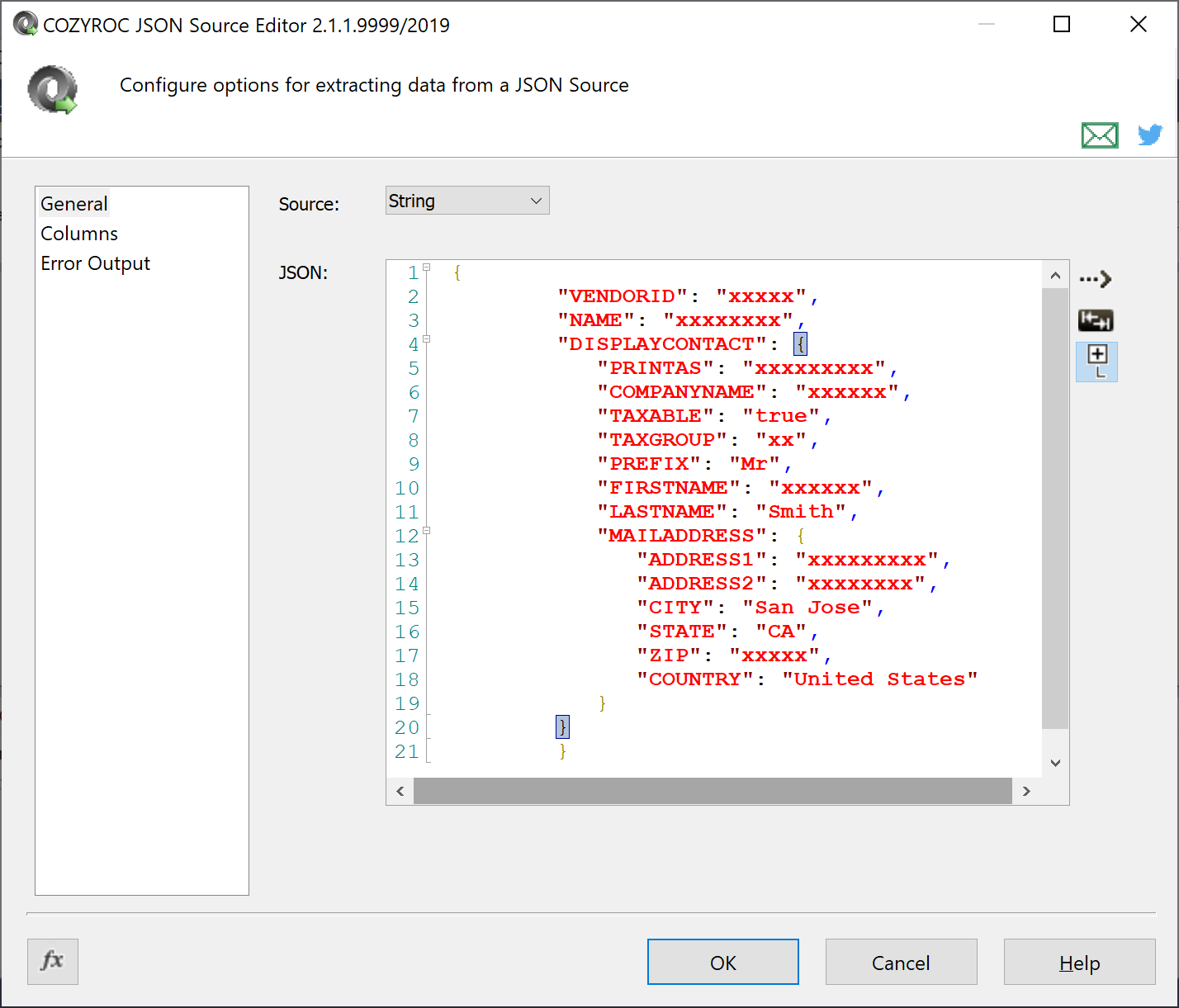Screen dimensions: 1179x1008
Task: Click the highlighted closing brace on line 20
Action: 563,727
